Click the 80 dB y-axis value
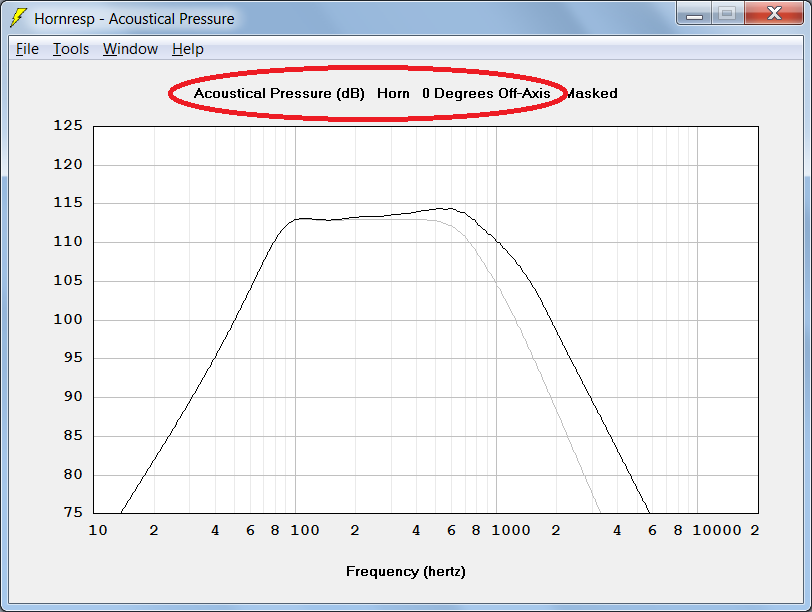 [x=73, y=474]
